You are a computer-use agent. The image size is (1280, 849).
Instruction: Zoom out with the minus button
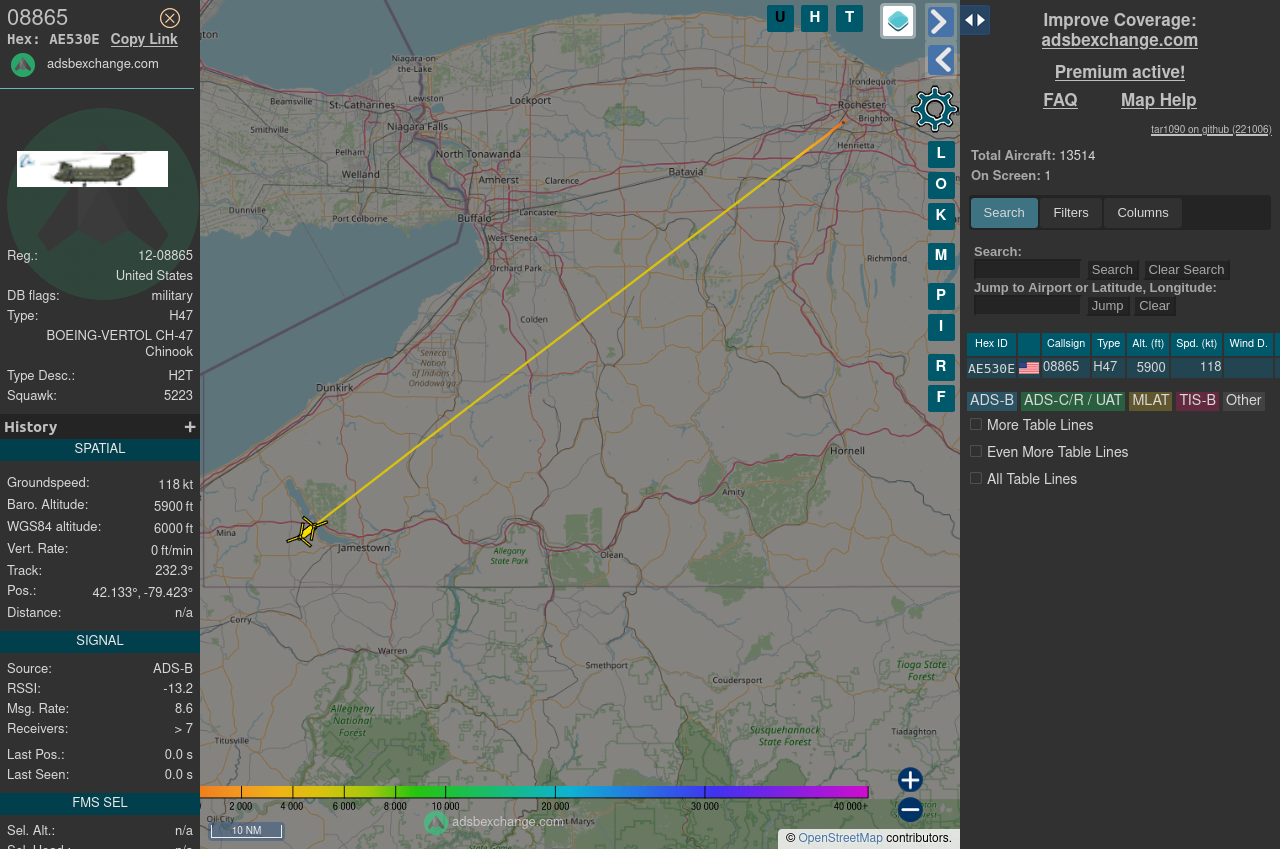coord(910,810)
